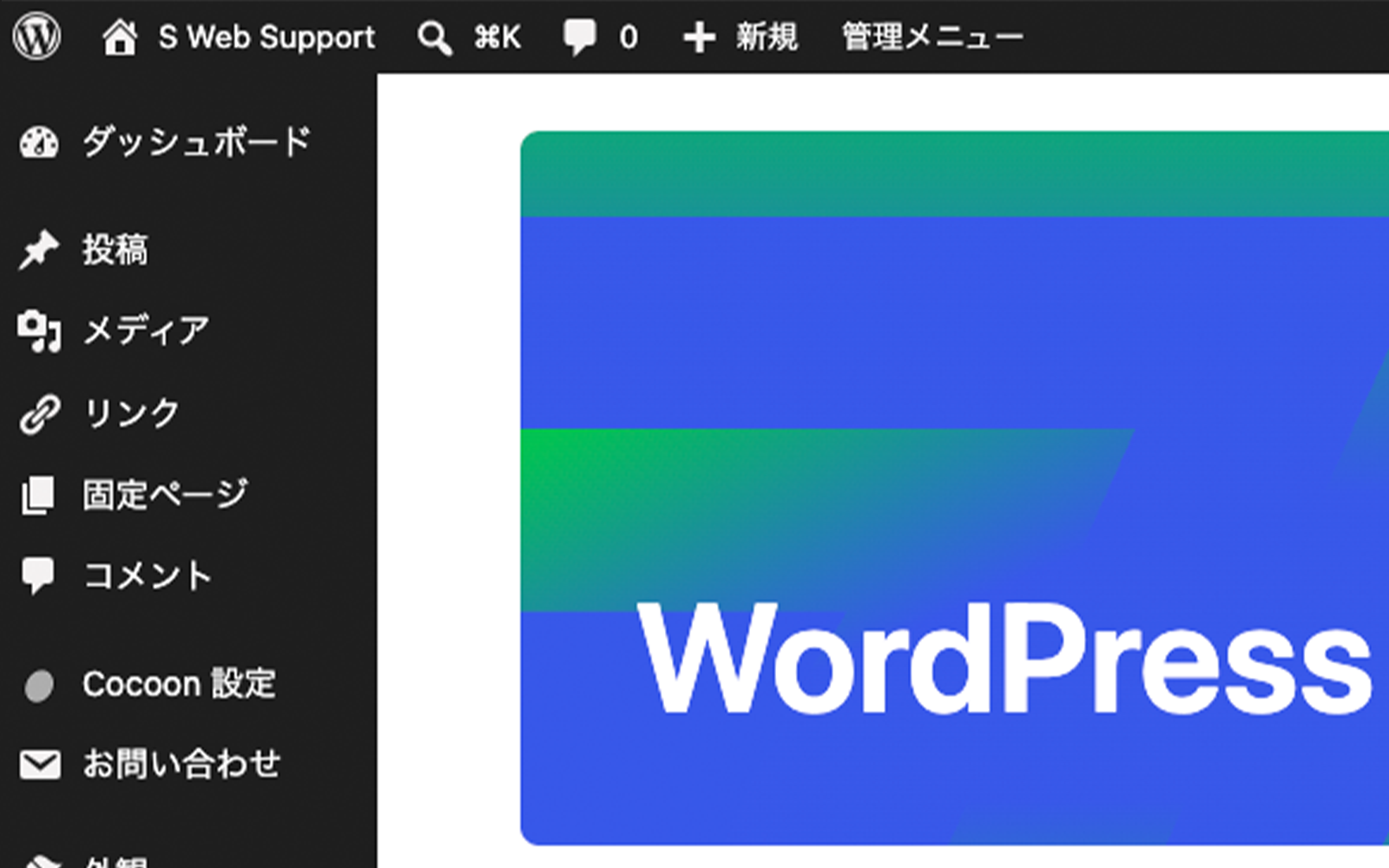Click the comment count 0
The width and height of the screenshot is (1389, 868).
pyautogui.click(x=629, y=37)
